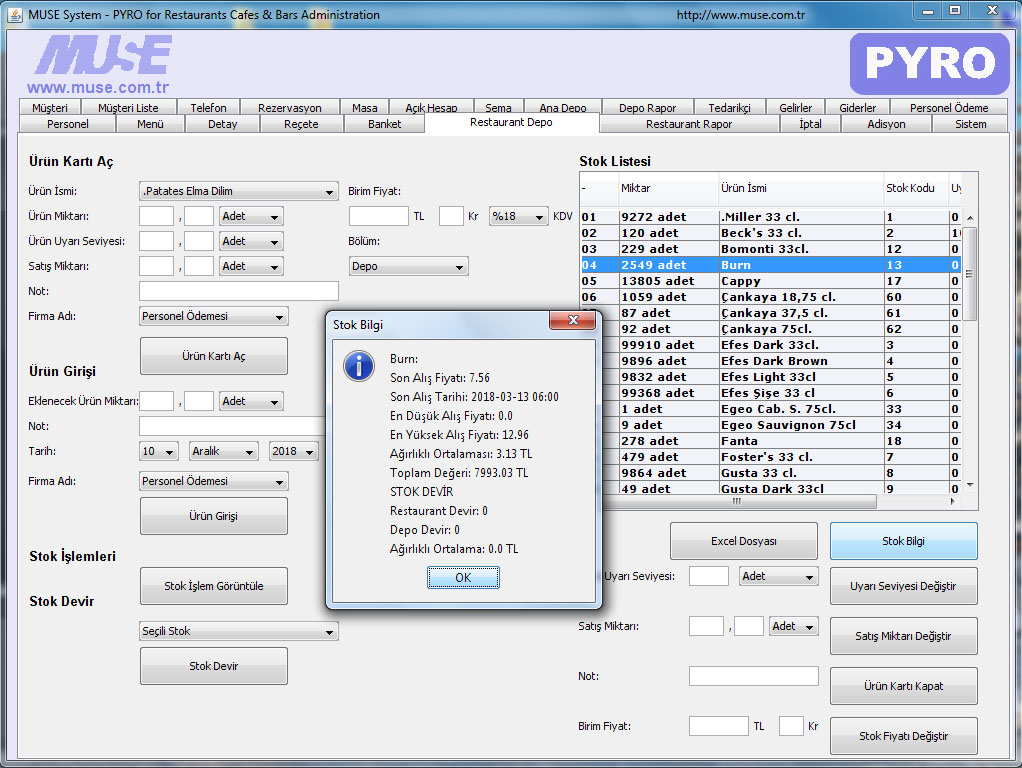
Task: Open the Ürün İsmi dropdown
Action: point(239,191)
